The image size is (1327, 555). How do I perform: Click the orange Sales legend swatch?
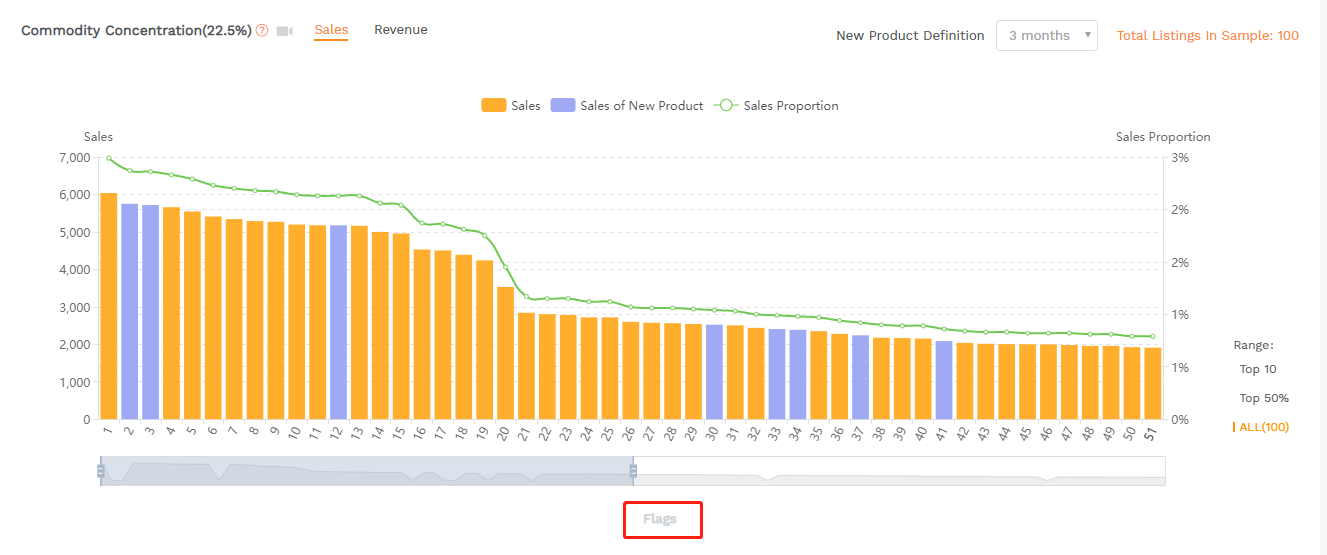[x=494, y=106]
